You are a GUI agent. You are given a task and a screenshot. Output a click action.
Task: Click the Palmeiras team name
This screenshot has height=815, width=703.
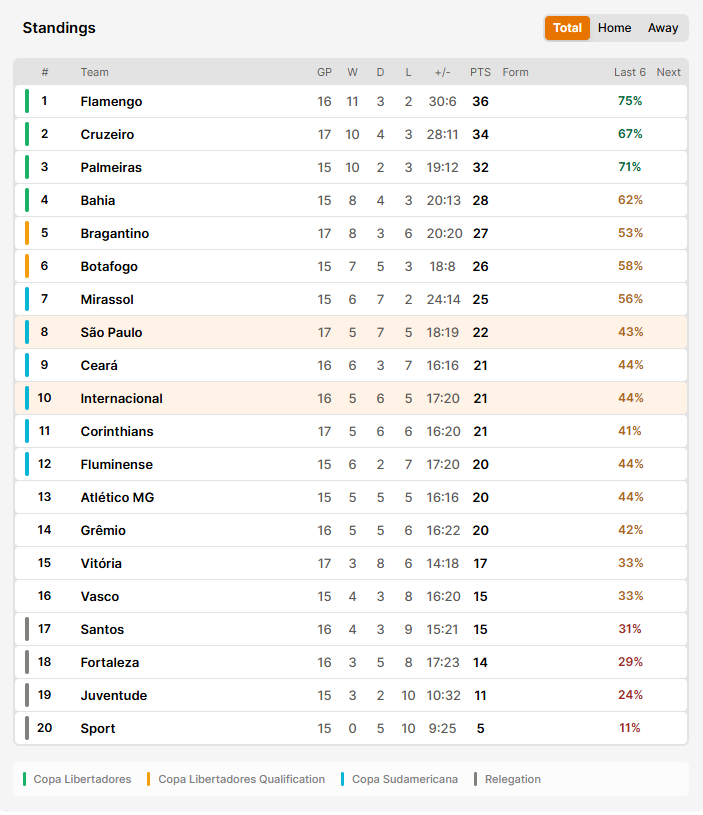click(111, 167)
